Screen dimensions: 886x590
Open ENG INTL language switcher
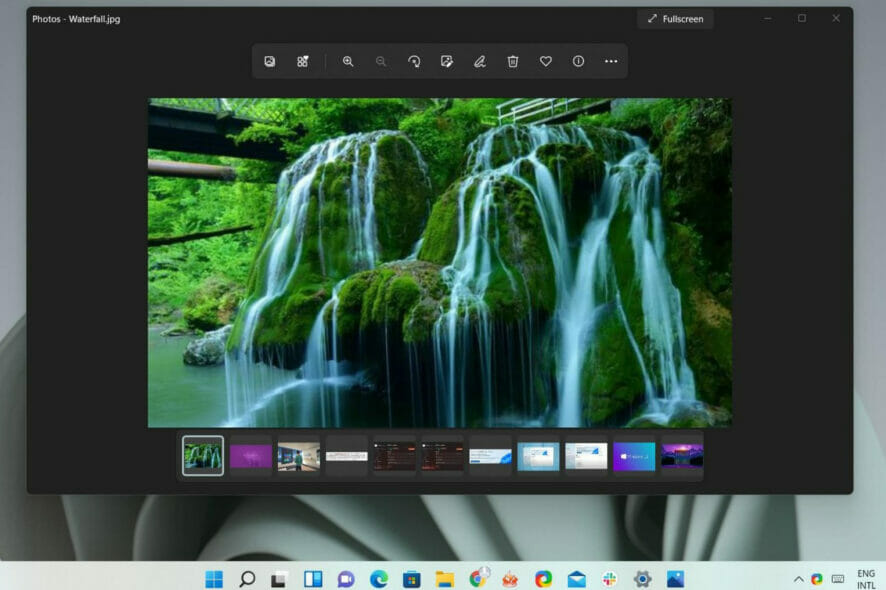tap(866, 579)
